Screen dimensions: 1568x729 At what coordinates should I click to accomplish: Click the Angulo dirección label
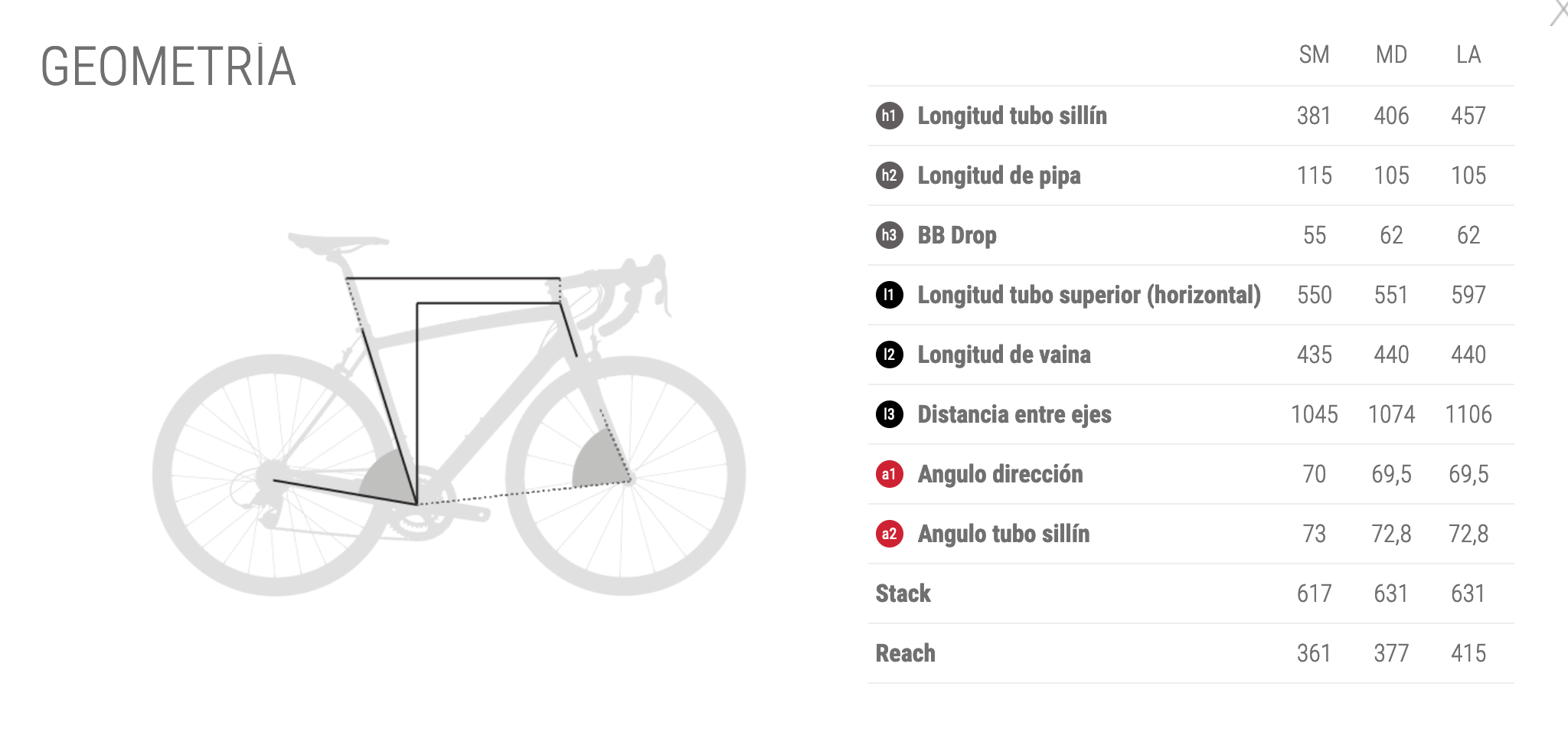tap(1000, 474)
